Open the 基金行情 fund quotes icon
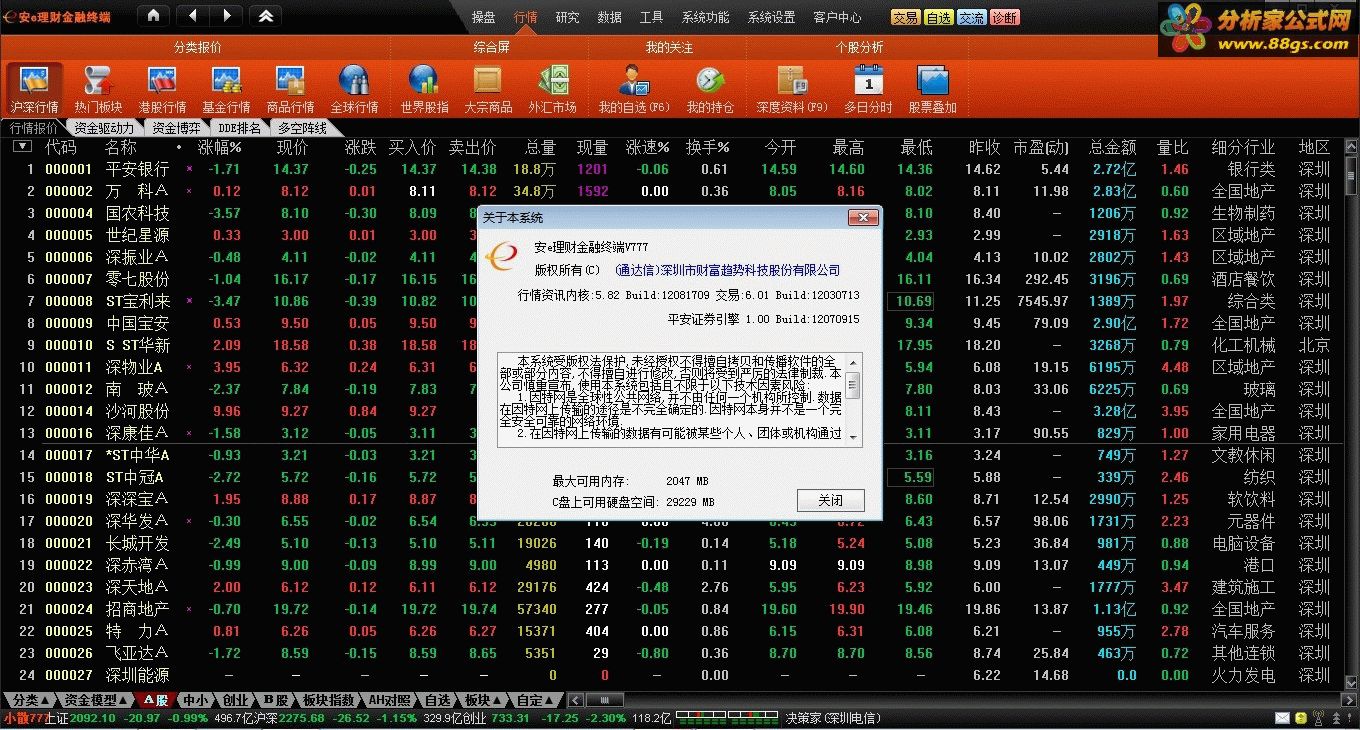Image resolution: width=1360 pixels, height=730 pixels. pyautogui.click(x=226, y=89)
